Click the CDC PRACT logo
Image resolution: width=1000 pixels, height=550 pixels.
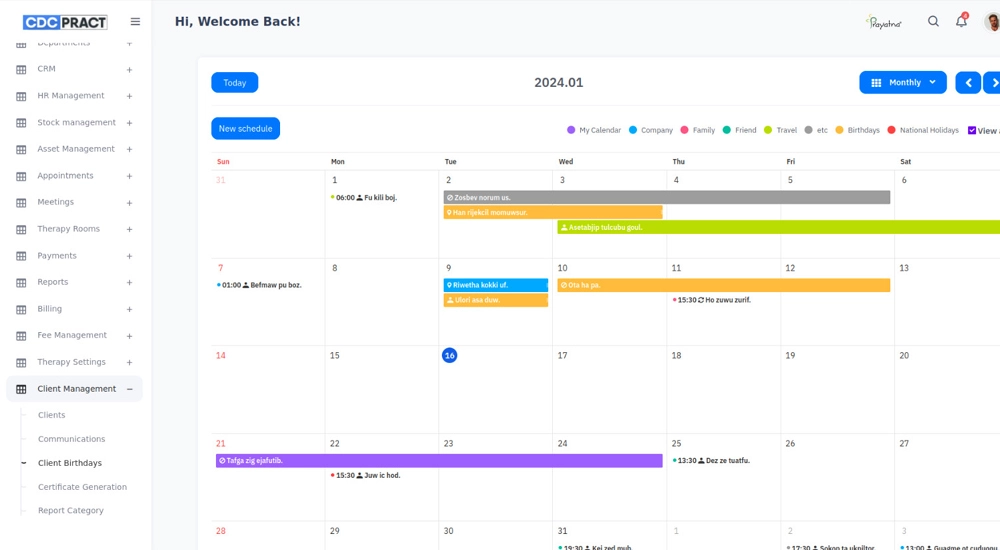[x=65, y=22]
